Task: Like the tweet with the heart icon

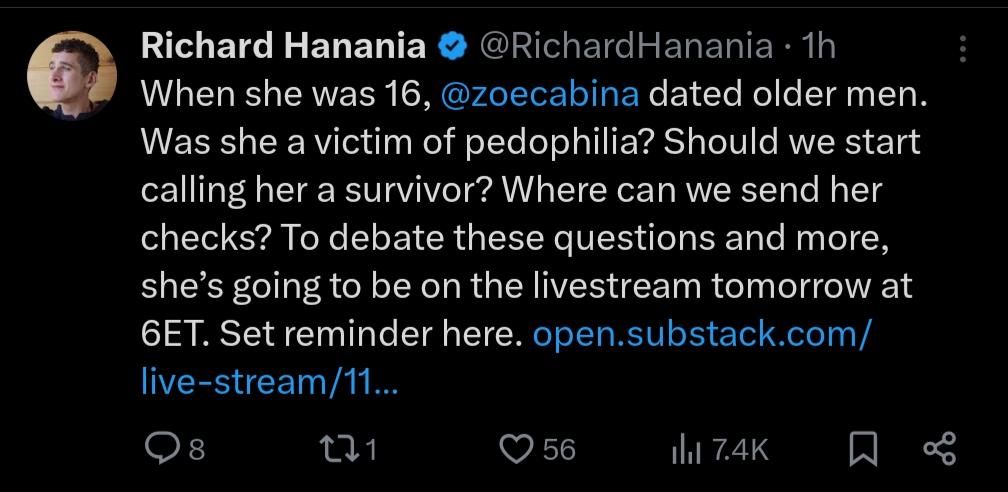Action: pyautogui.click(x=515, y=449)
